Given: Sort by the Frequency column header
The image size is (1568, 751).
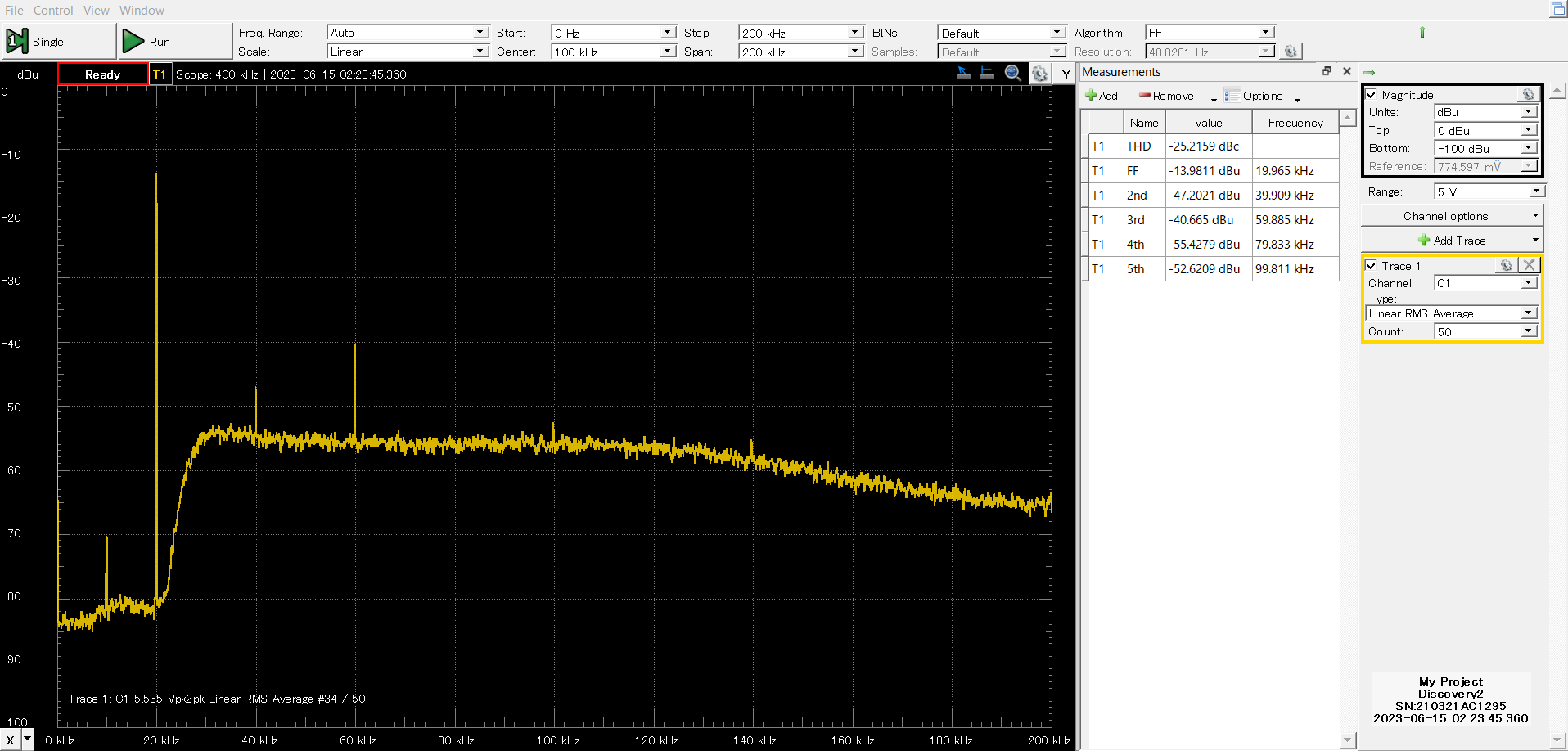Looking at the screenshot, I should click(1295, 123).
